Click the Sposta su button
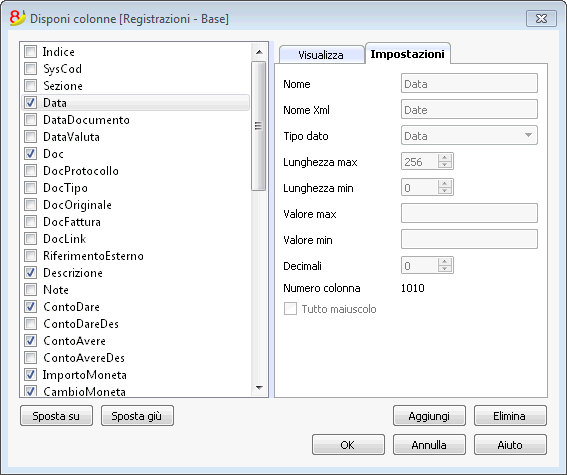Viewport: 567px width, 475px height. 56,416
